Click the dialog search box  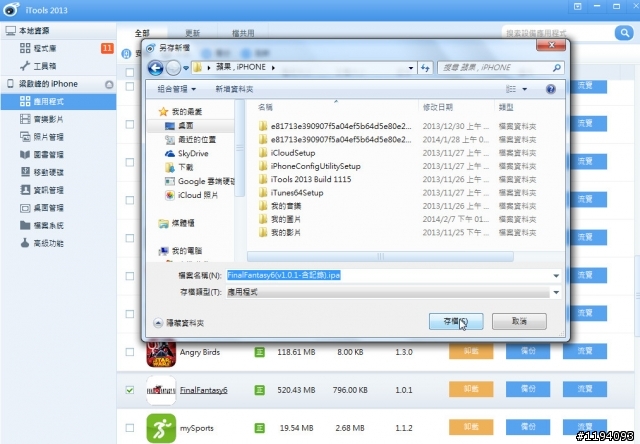click(501, 68)
